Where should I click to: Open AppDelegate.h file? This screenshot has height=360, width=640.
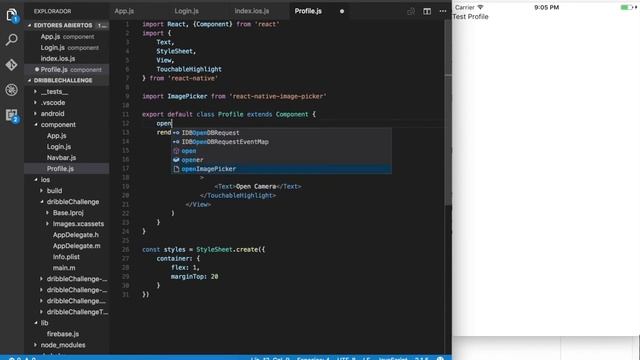(x=67, y=235)
